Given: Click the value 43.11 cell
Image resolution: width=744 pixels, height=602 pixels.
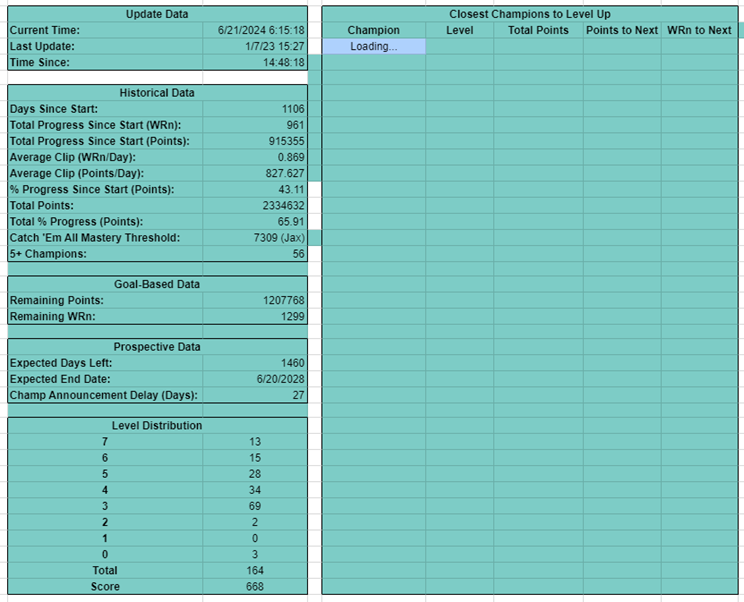Looking at the screenshot, I should [255, 190].
